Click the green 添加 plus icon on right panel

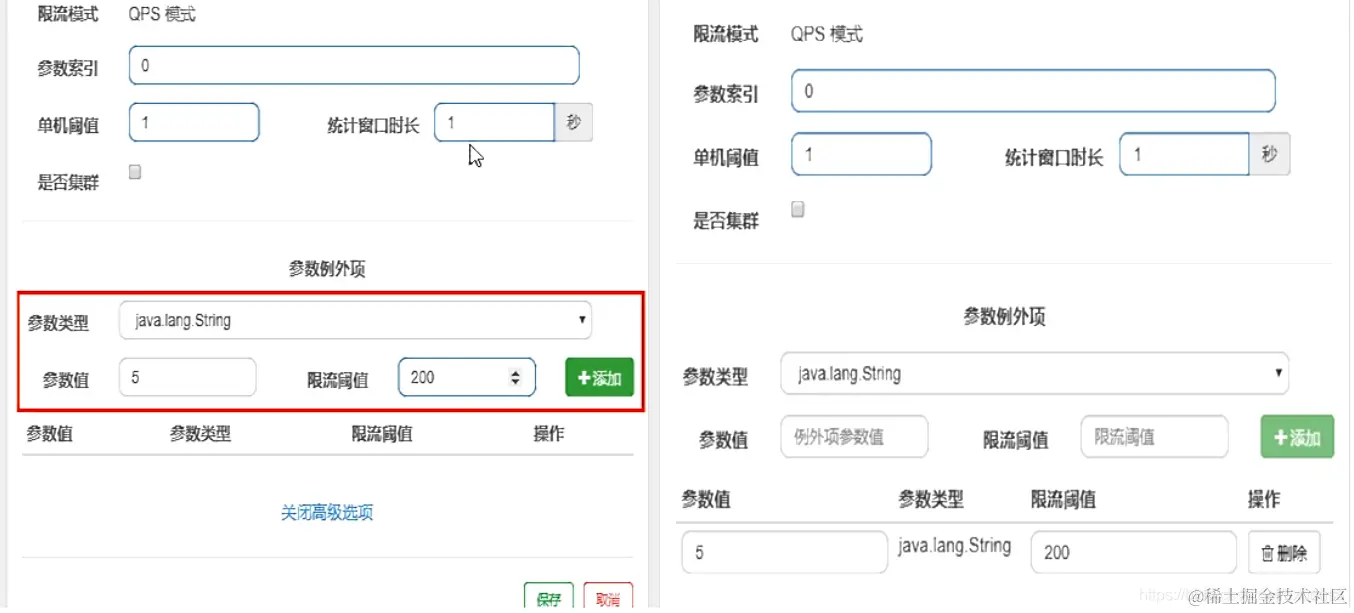tap(1282, 437)
